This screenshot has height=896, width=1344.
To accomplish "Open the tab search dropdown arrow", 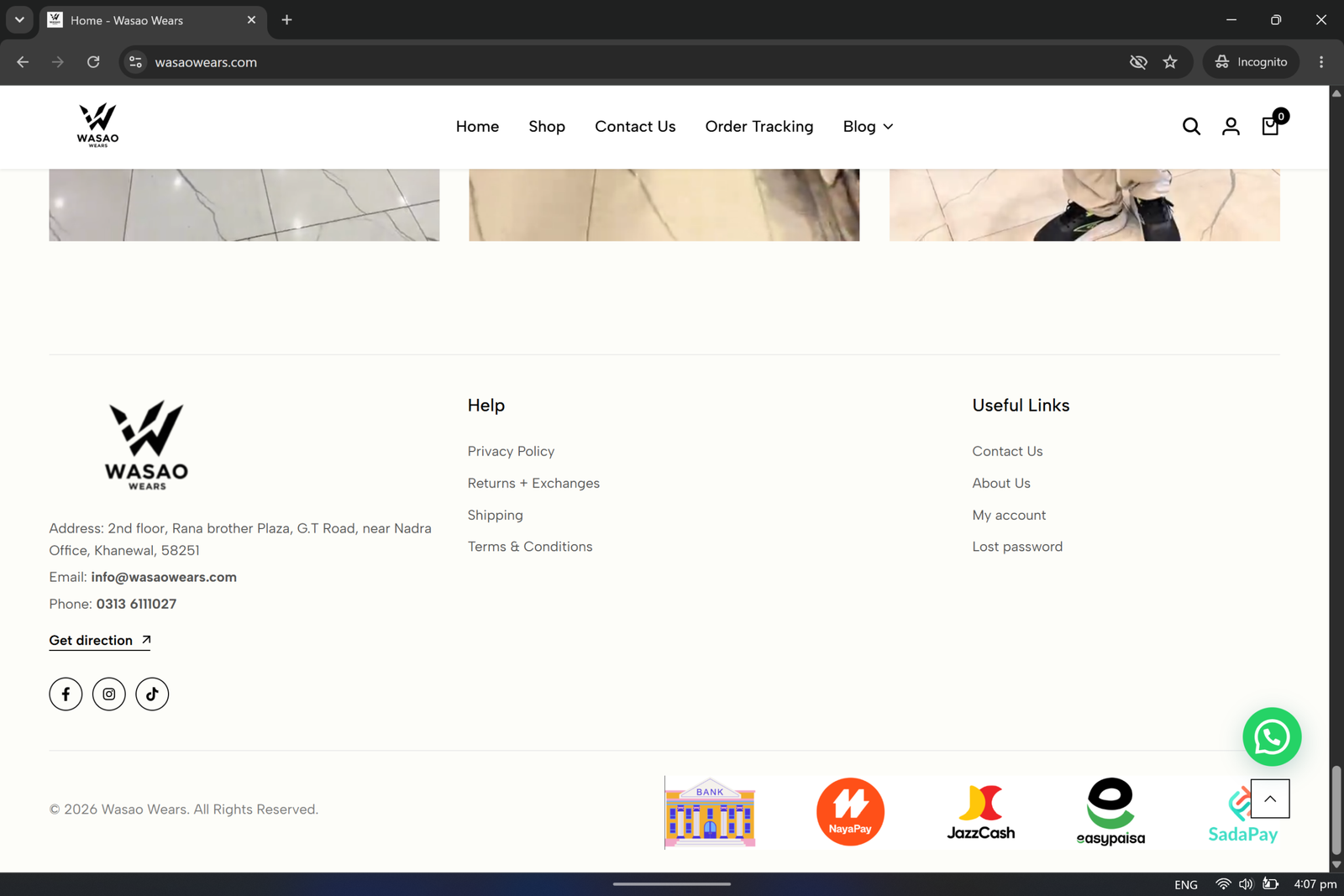I will (x=19, y=19).
